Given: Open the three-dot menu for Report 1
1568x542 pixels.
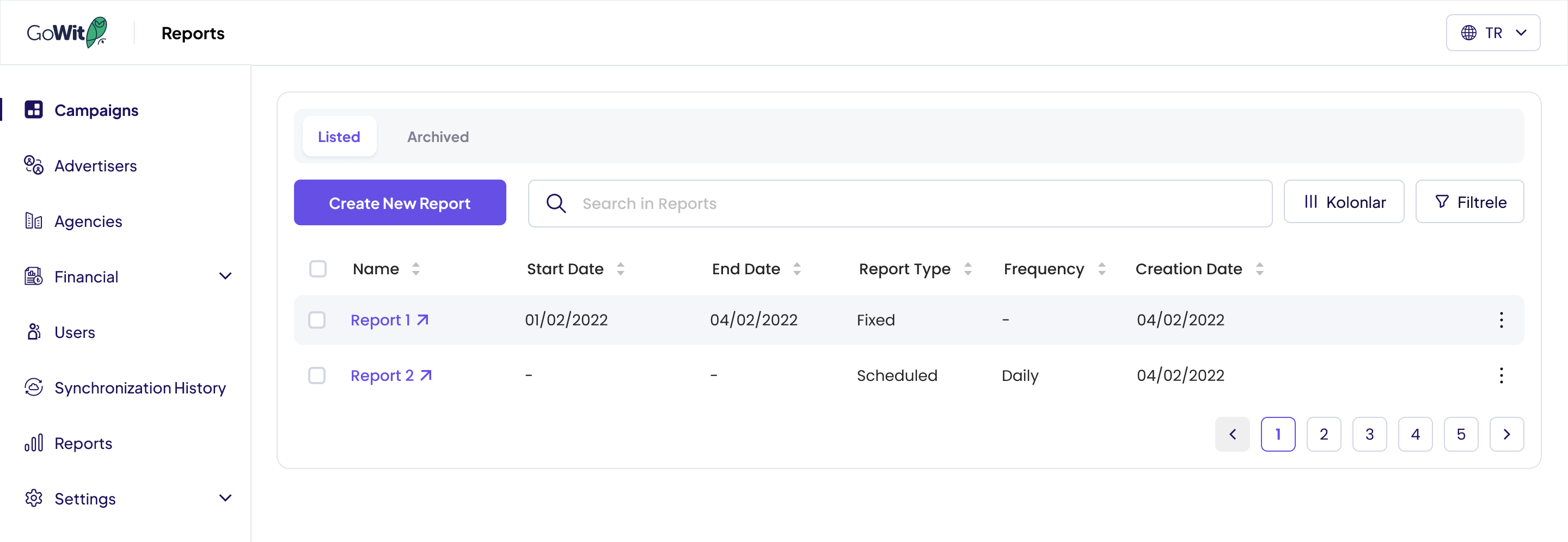Looking at the screenshot, I should pyautogui.click(x=1501, y=320).
